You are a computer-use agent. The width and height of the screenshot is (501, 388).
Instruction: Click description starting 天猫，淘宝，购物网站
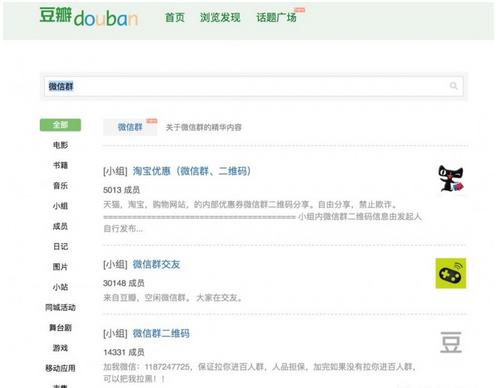click(262, 216)
